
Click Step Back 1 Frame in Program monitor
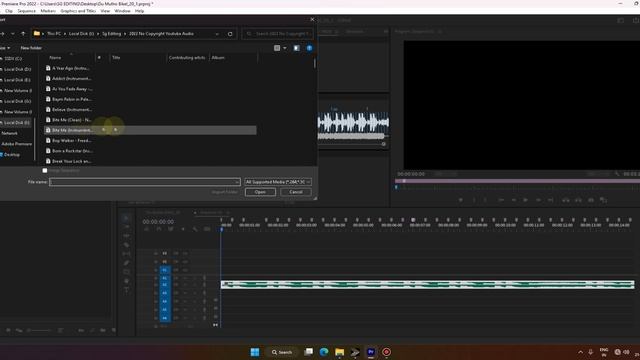[x=513, y=200]
